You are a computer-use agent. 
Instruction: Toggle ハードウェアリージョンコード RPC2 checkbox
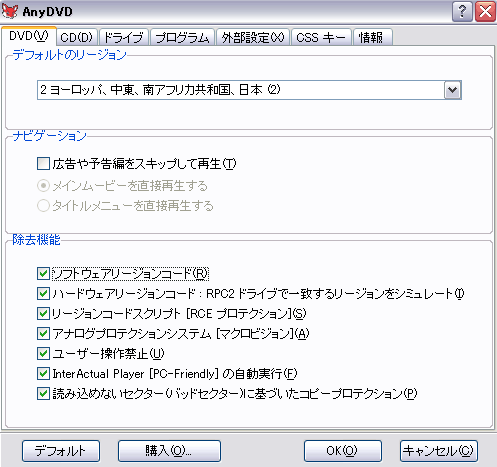(43, 294)
